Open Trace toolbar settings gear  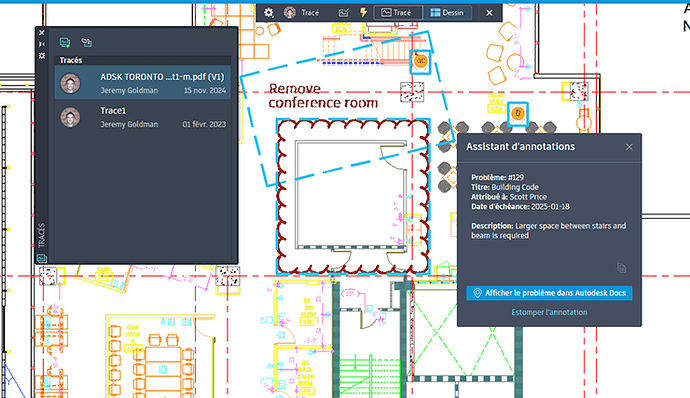[269, 13]
